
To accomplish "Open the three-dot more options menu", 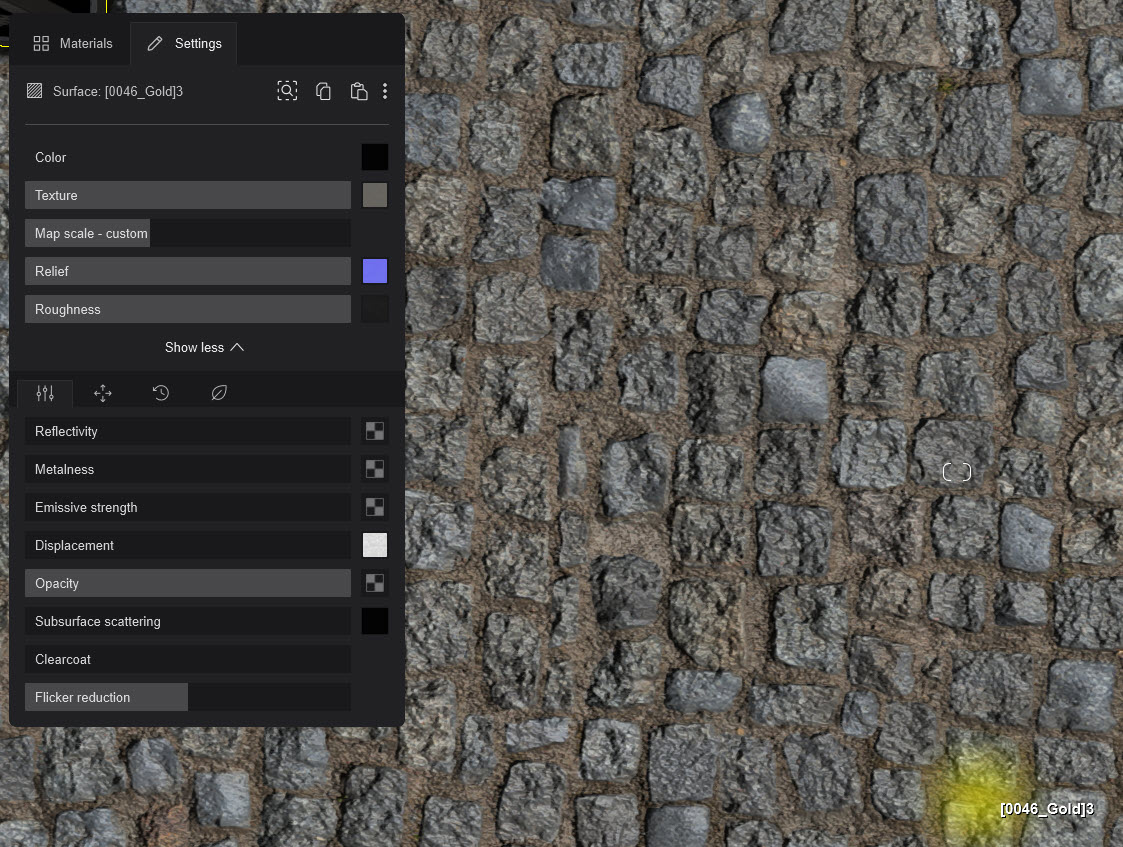I will [x=385, y=91].
